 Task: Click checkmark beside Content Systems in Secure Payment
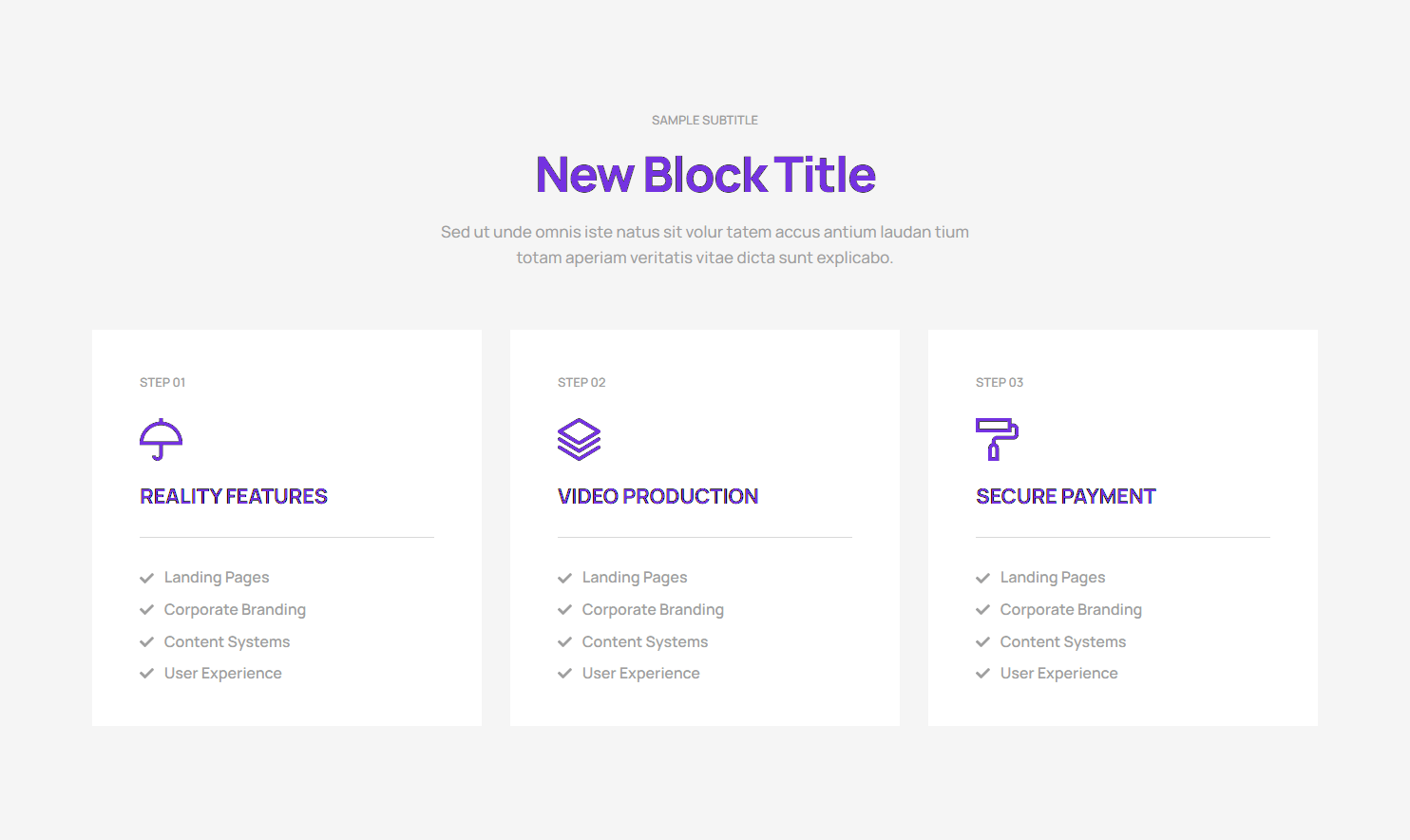(x=983, y=642)
